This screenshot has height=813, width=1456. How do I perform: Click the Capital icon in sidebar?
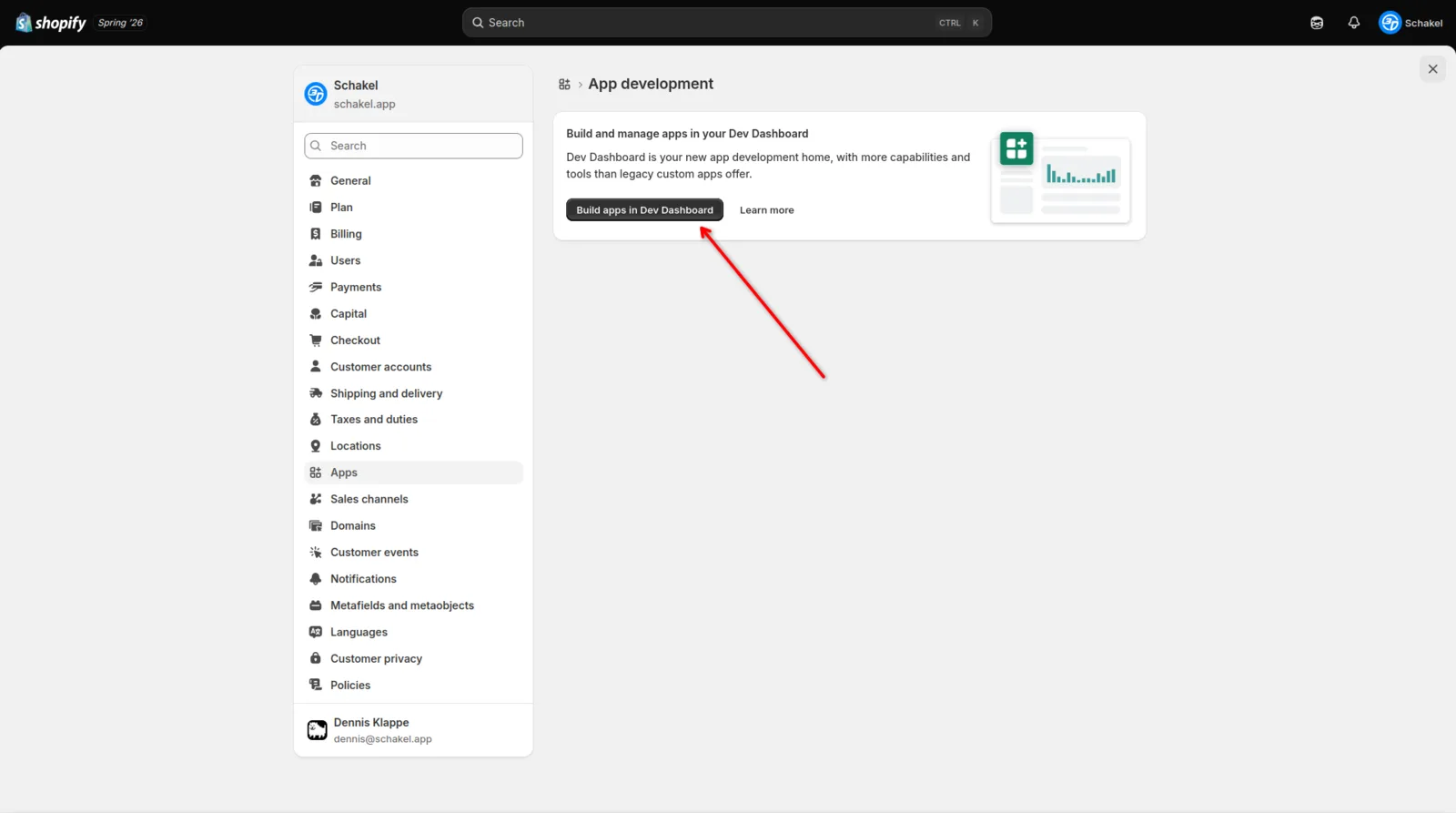[x=316, y=313]
